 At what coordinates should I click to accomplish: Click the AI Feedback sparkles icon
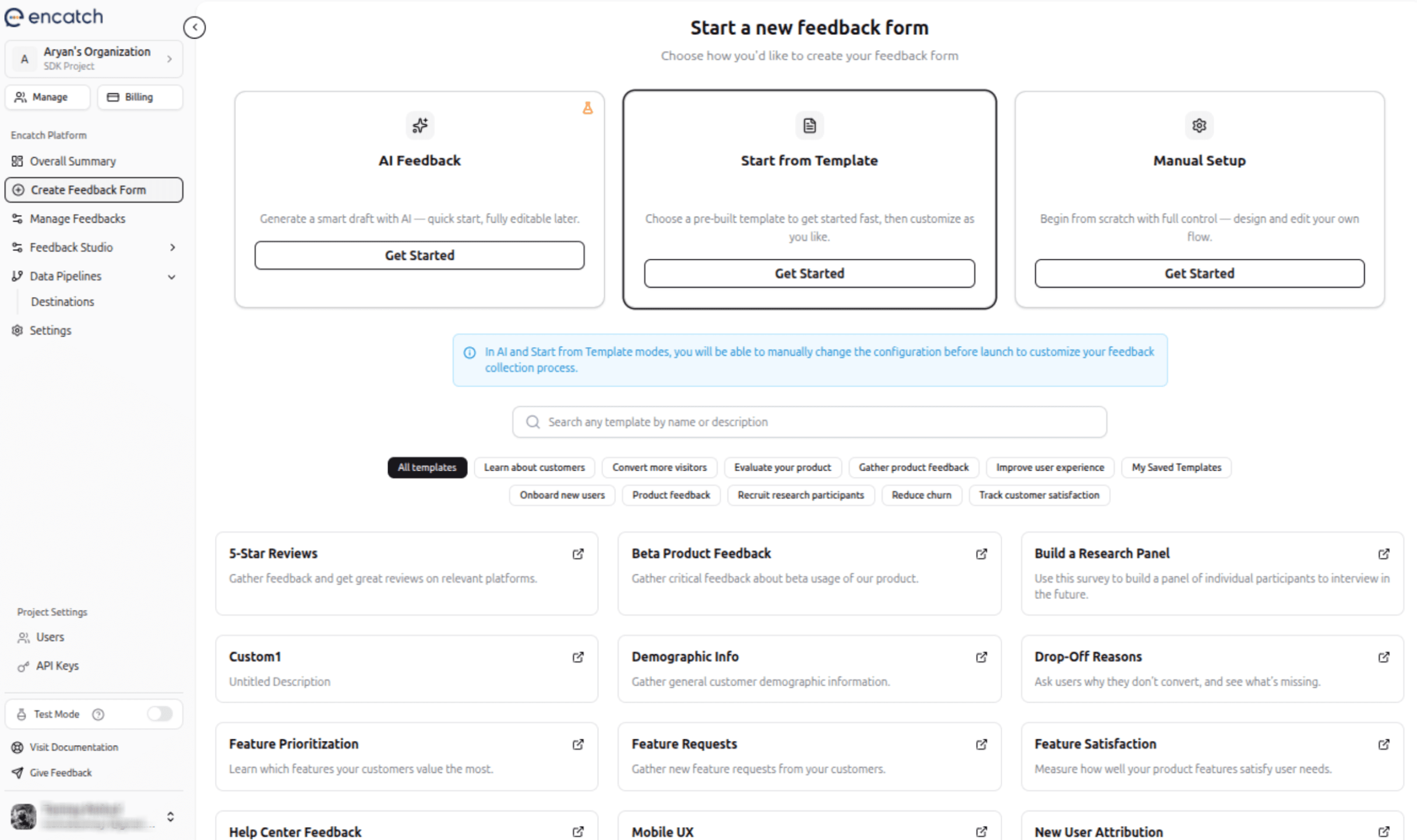click(x=419, y=125)
